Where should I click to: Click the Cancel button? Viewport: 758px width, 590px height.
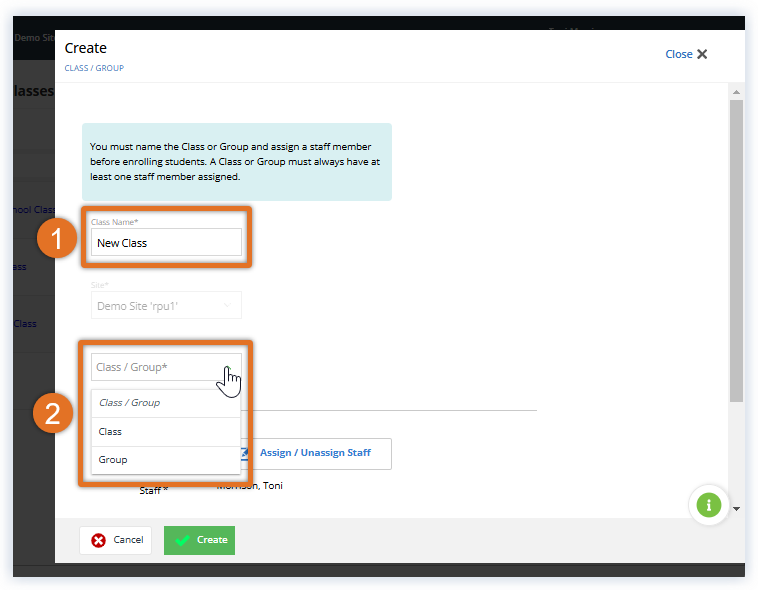point(116,540)
